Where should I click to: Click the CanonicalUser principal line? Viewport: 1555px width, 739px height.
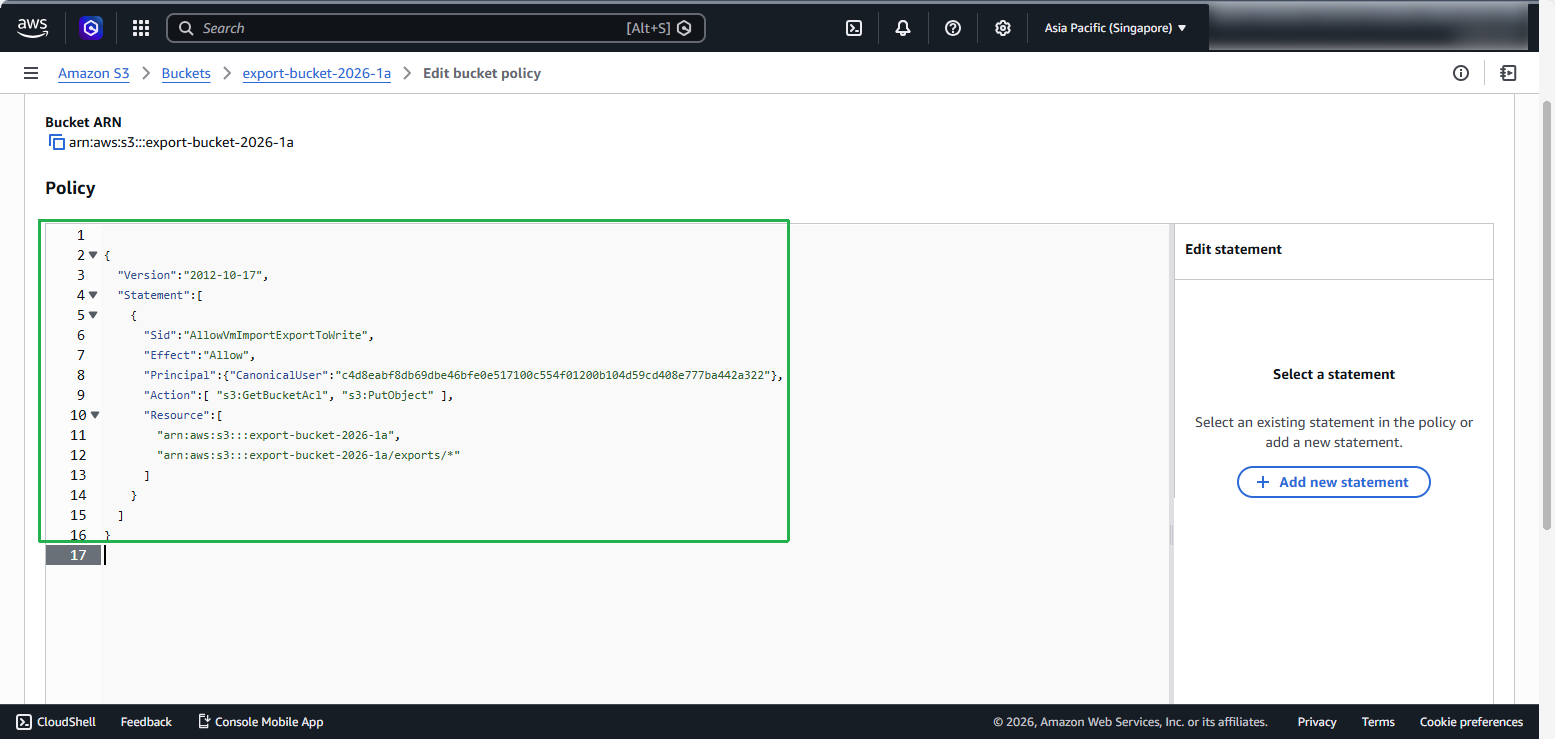pos(463,375)
